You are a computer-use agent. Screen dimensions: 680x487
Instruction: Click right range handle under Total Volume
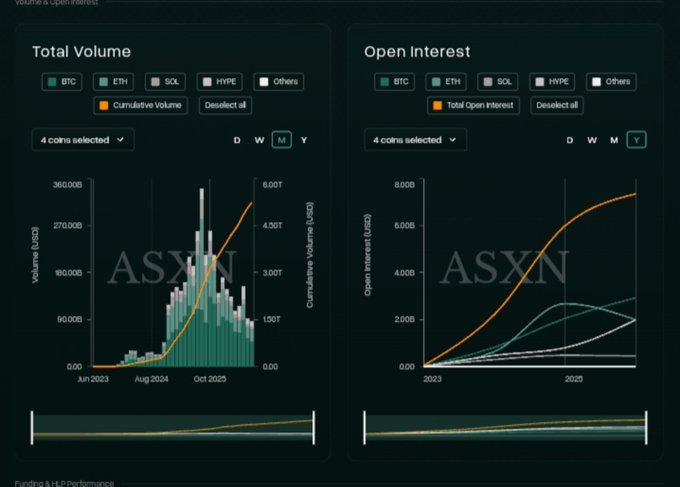tap(314, 428)
